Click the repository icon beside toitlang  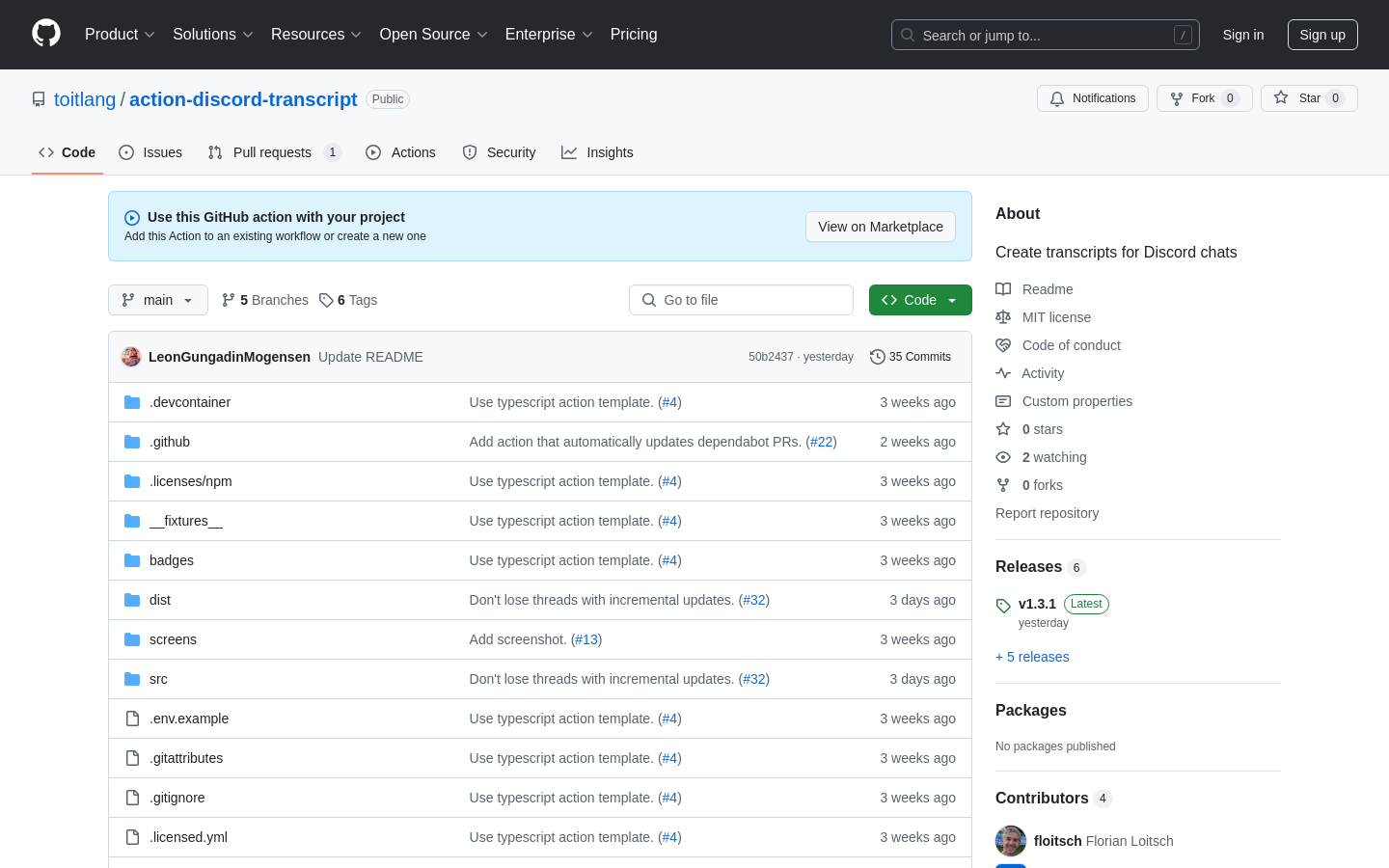click(39, 99)
